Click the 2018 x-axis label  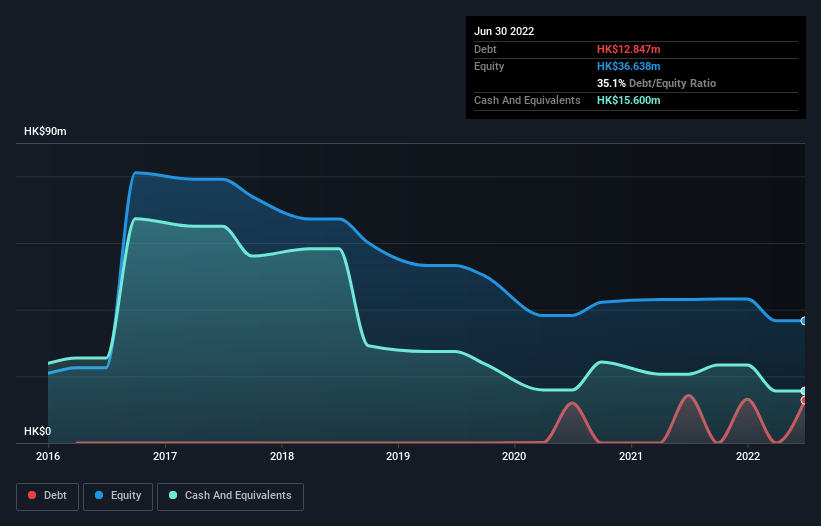282,456
